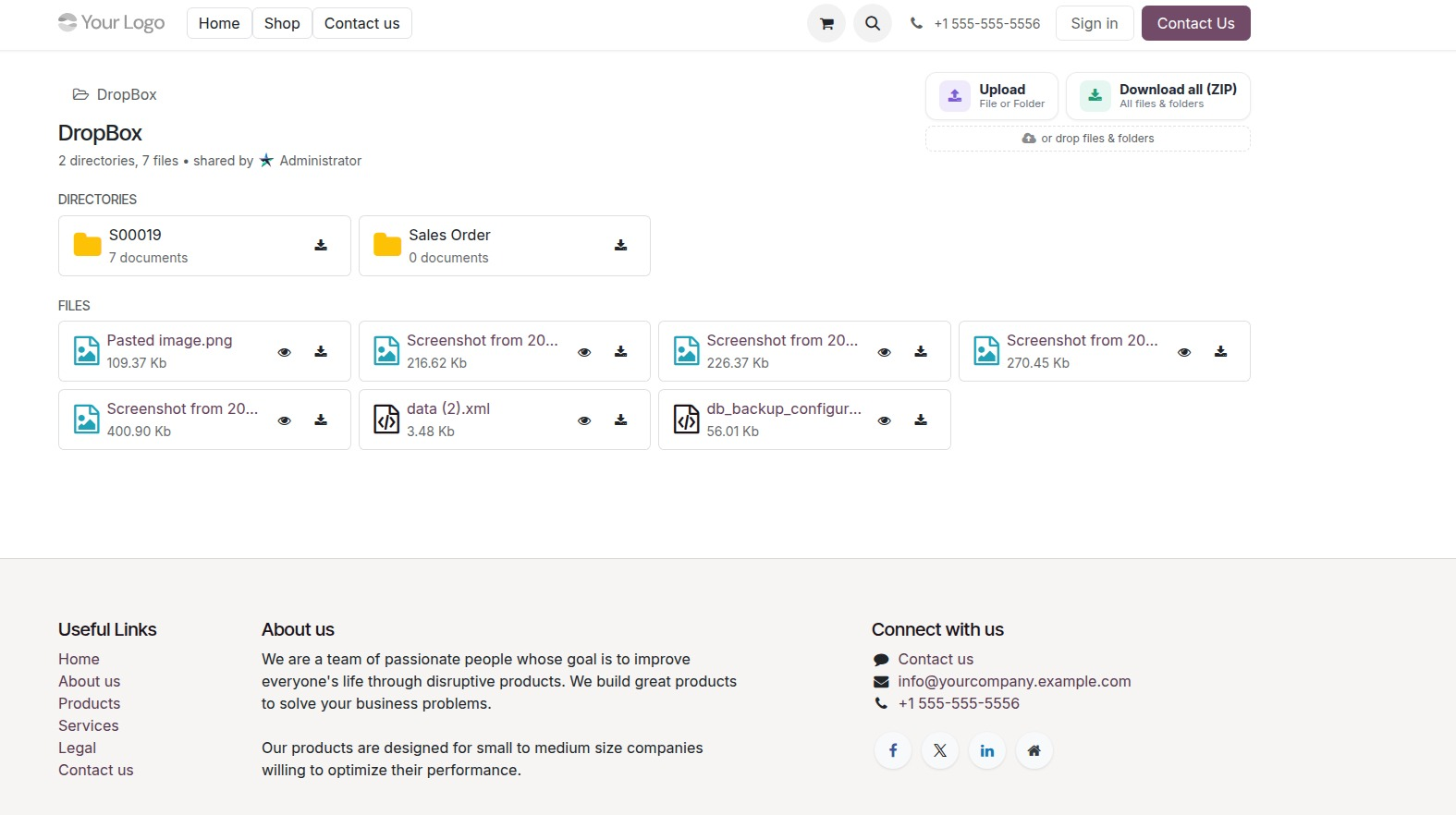1456x815 pixels.
Task: Click the Your Logo image
Action: pyautogui.click(x=111, y=22)
